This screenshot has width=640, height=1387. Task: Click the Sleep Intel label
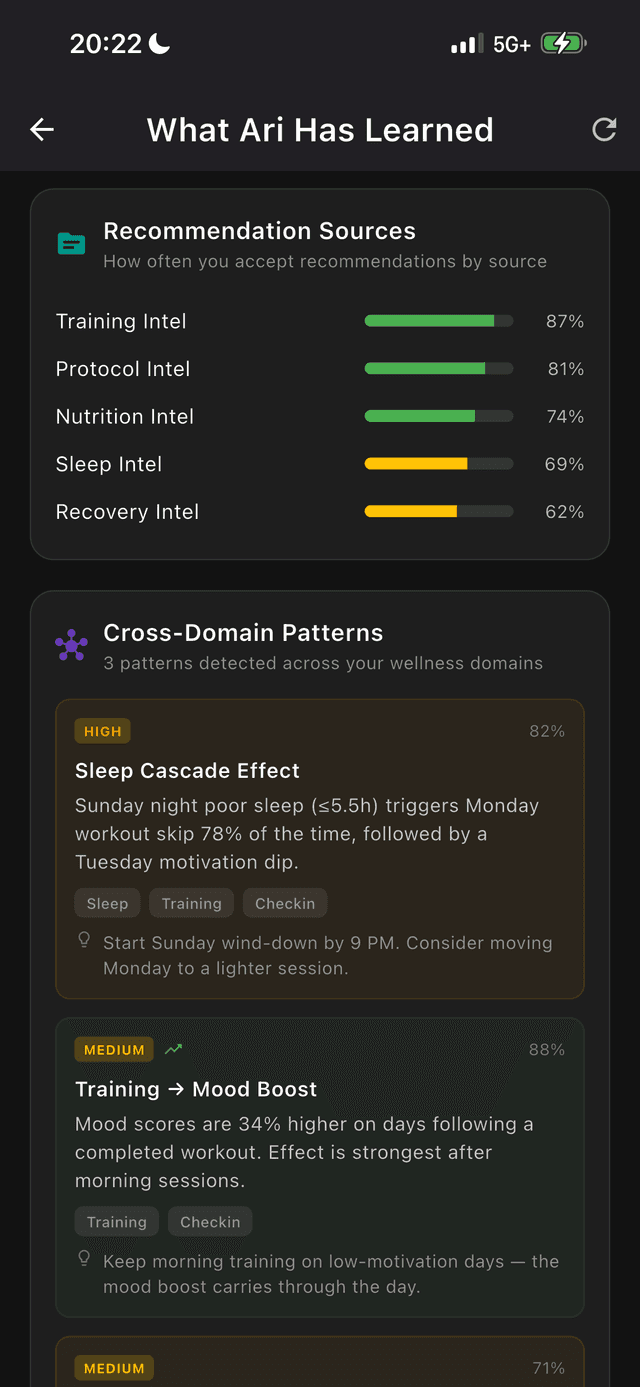click(x=109, y=464)
